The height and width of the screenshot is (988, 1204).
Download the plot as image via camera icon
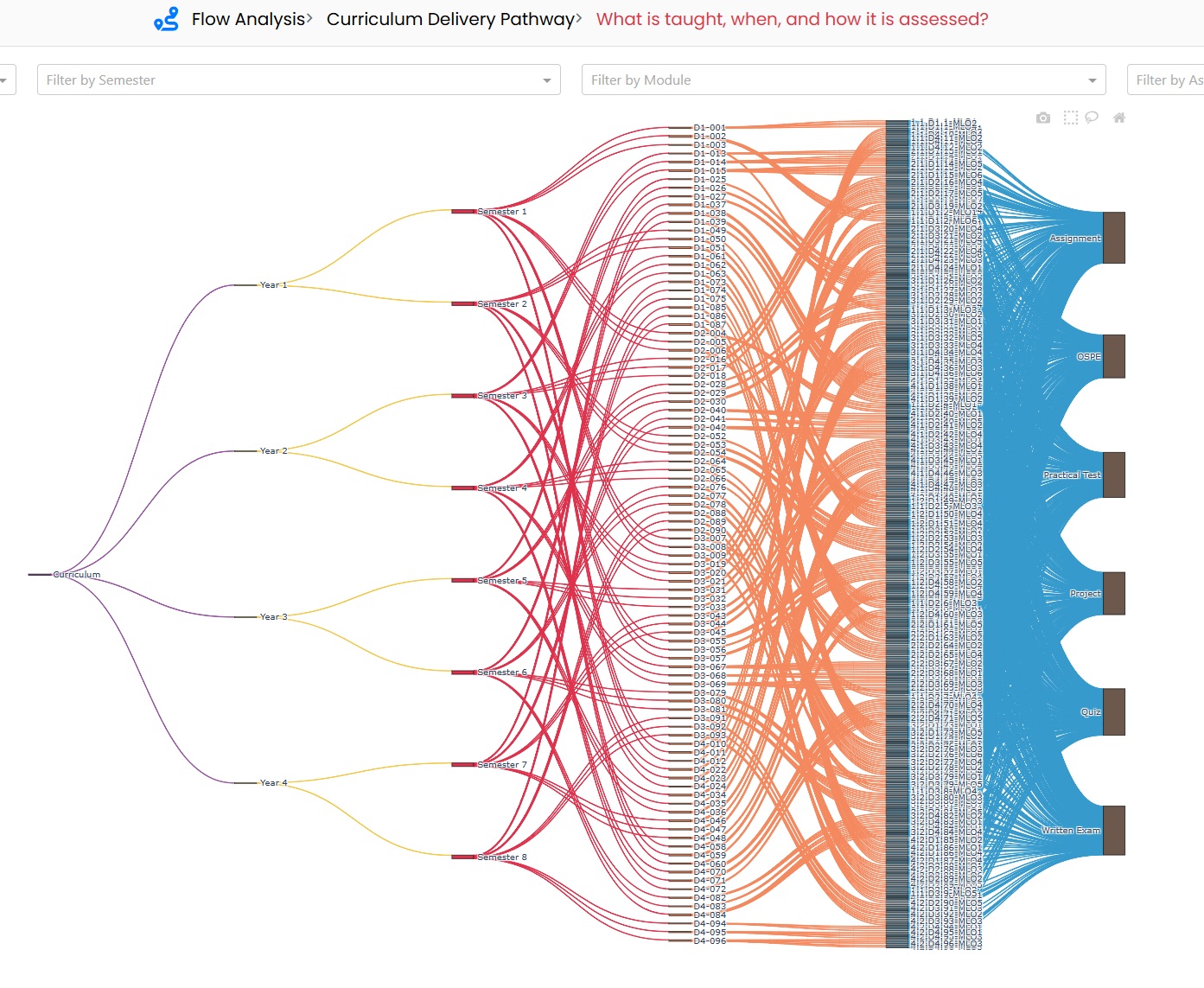[1043, 118]
